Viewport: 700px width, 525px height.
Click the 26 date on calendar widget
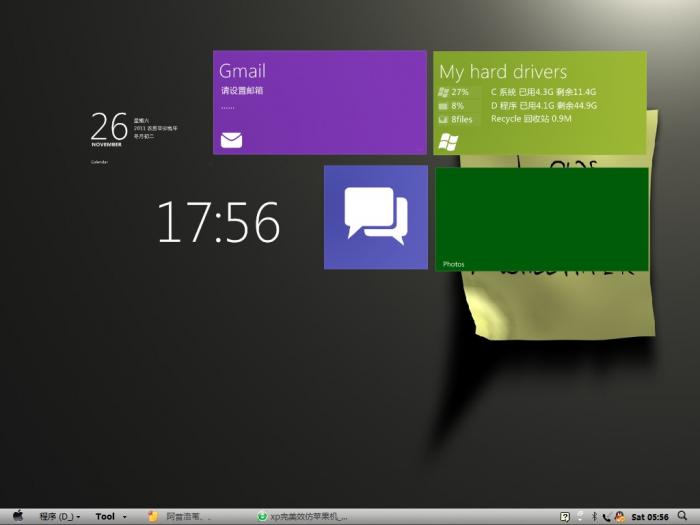coord(109,126)
